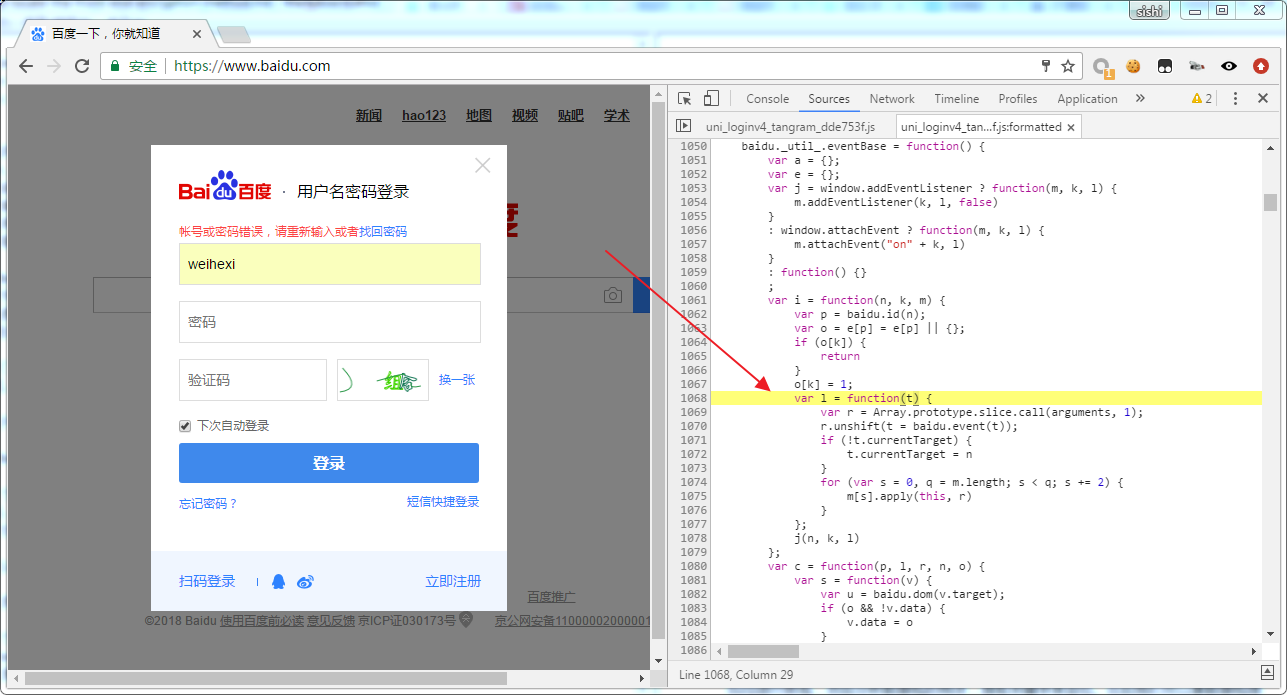Click the Baidu logo in login dialog
The height and width of the screenshot is (695, 1287).
225,188
